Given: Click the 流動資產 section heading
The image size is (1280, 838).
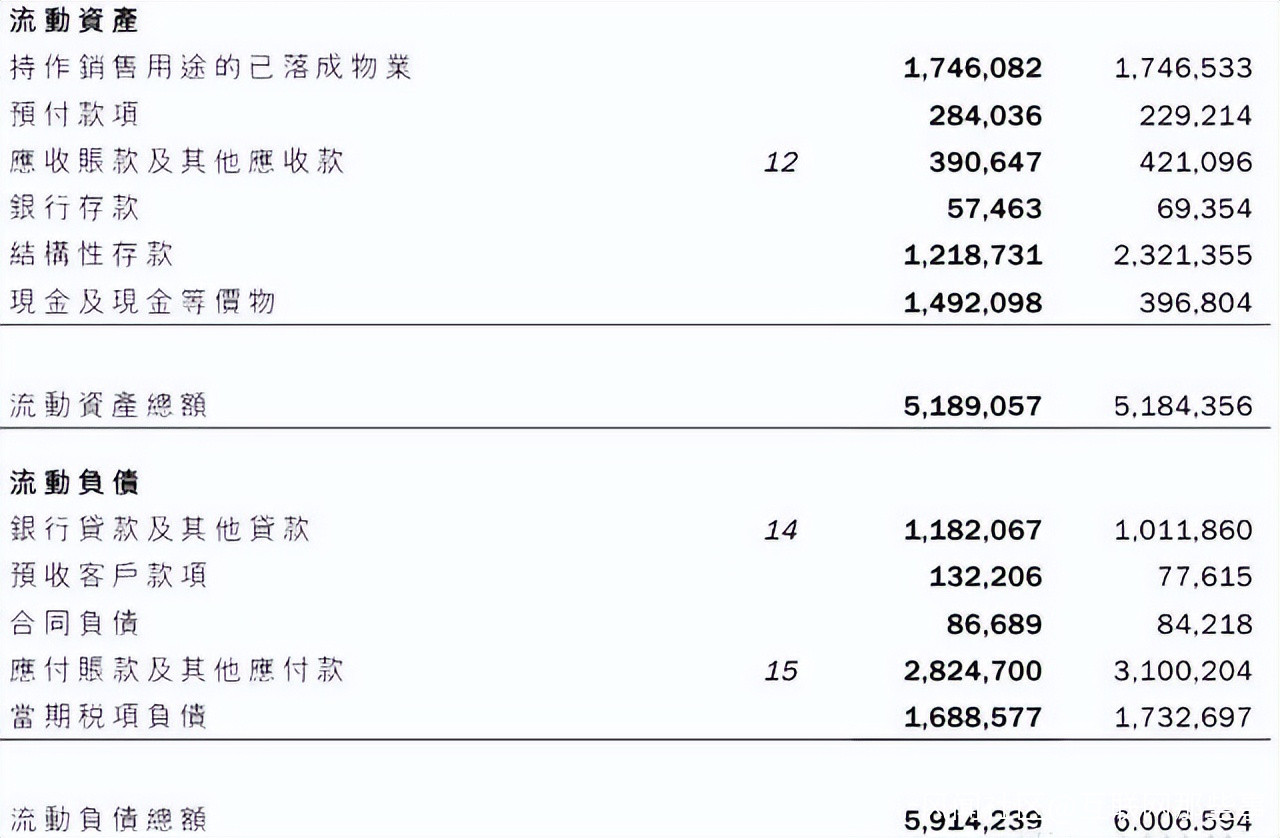Looking at the screenshot, I should [74, 20].
